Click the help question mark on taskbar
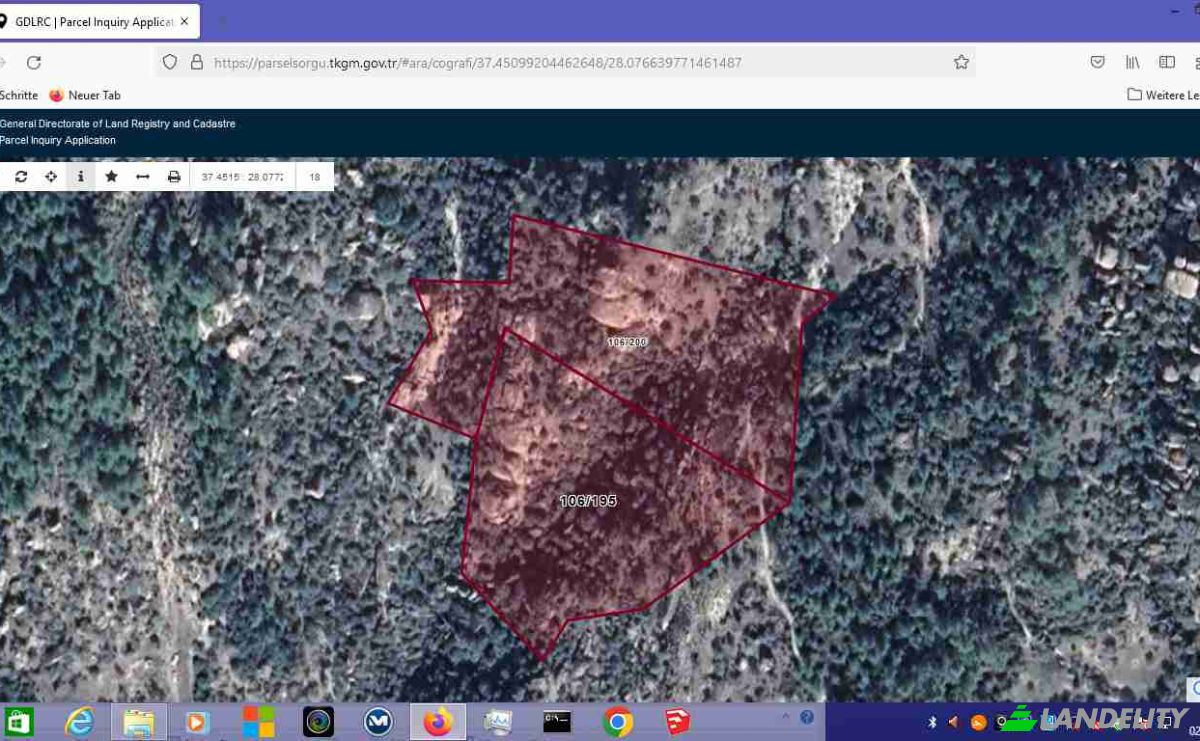The height and width of the screenshot is (741, 1200). coord(807,717)
